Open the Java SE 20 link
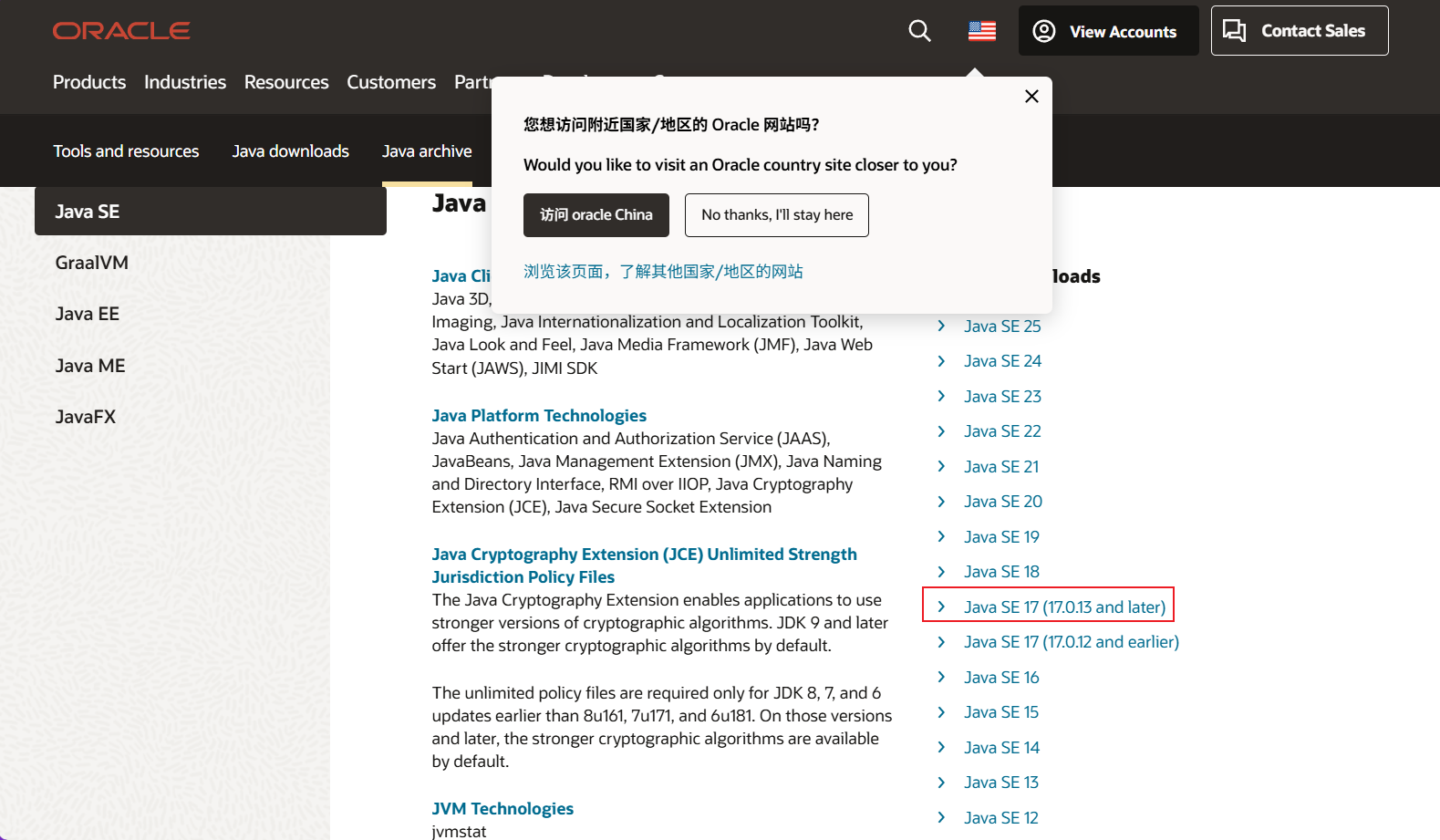The width and height of the screenshot is (1440, 840). 1003,502
